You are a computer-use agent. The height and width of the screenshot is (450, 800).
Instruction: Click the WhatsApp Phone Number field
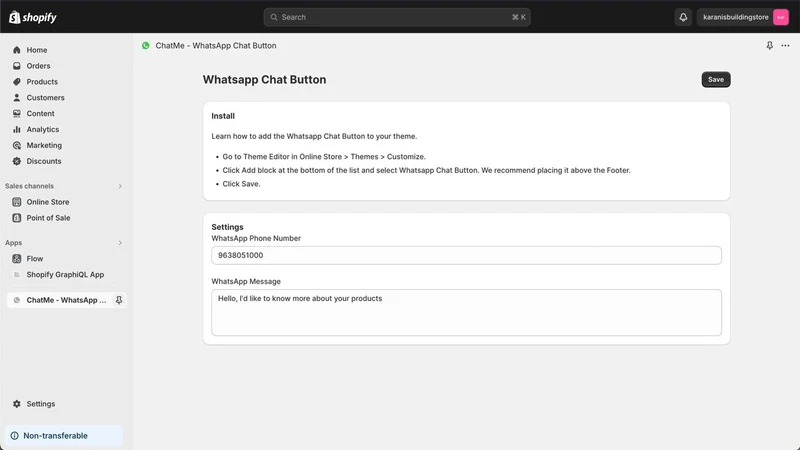[x=466, y=255]
